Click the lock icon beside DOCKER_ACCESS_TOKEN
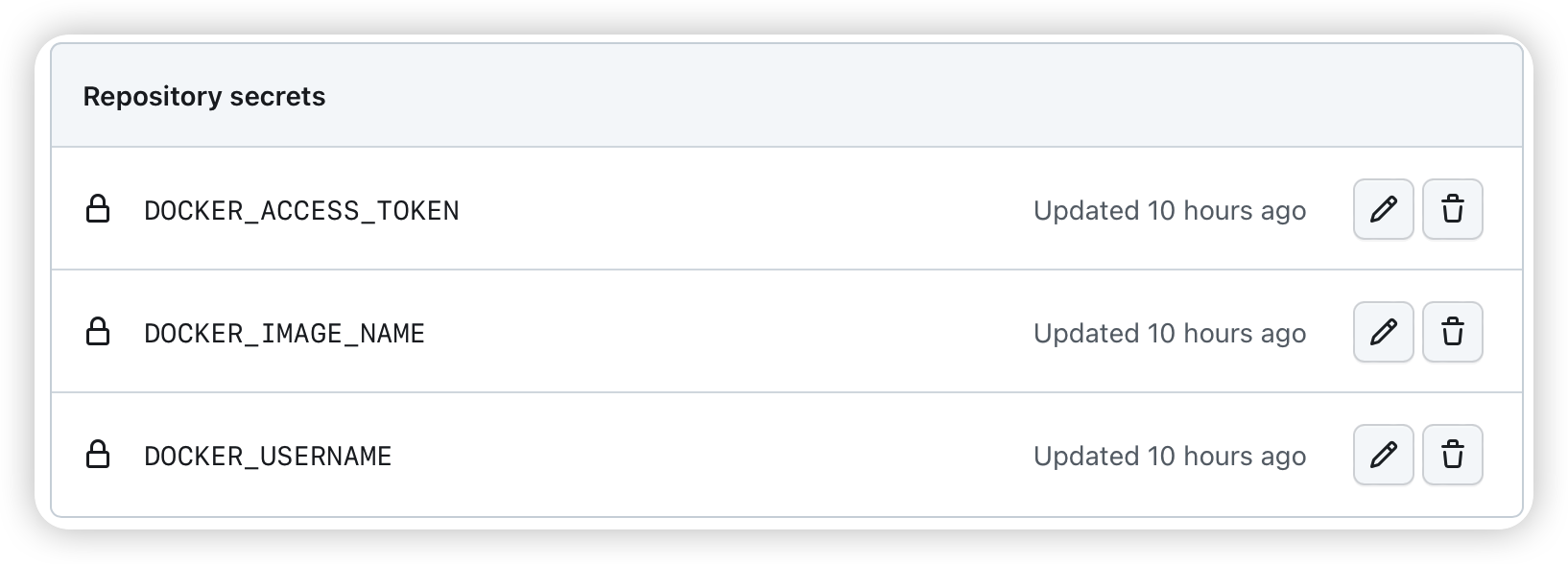This screenshot has height=564, width=1568. [98, 209]
